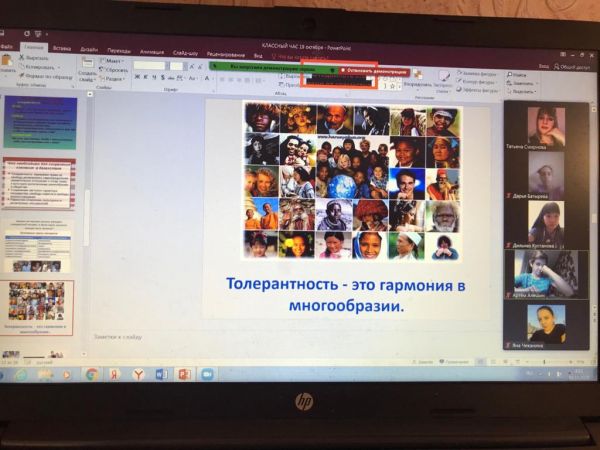The image size is (600, 450).
Task: Click the Italic formatting button
Action: coord(146,76)
